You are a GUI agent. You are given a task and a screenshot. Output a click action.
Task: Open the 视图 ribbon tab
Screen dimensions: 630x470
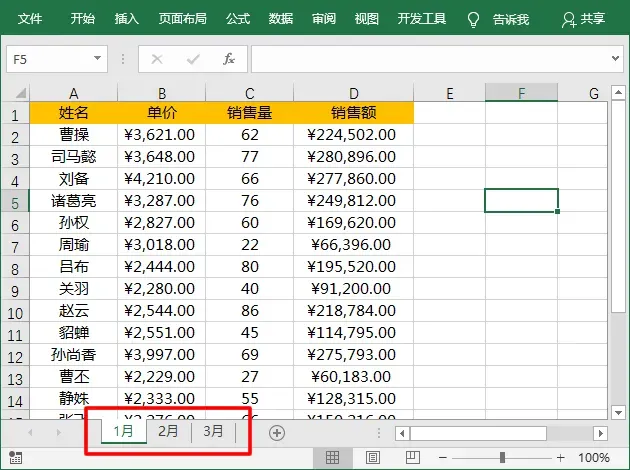366,19
